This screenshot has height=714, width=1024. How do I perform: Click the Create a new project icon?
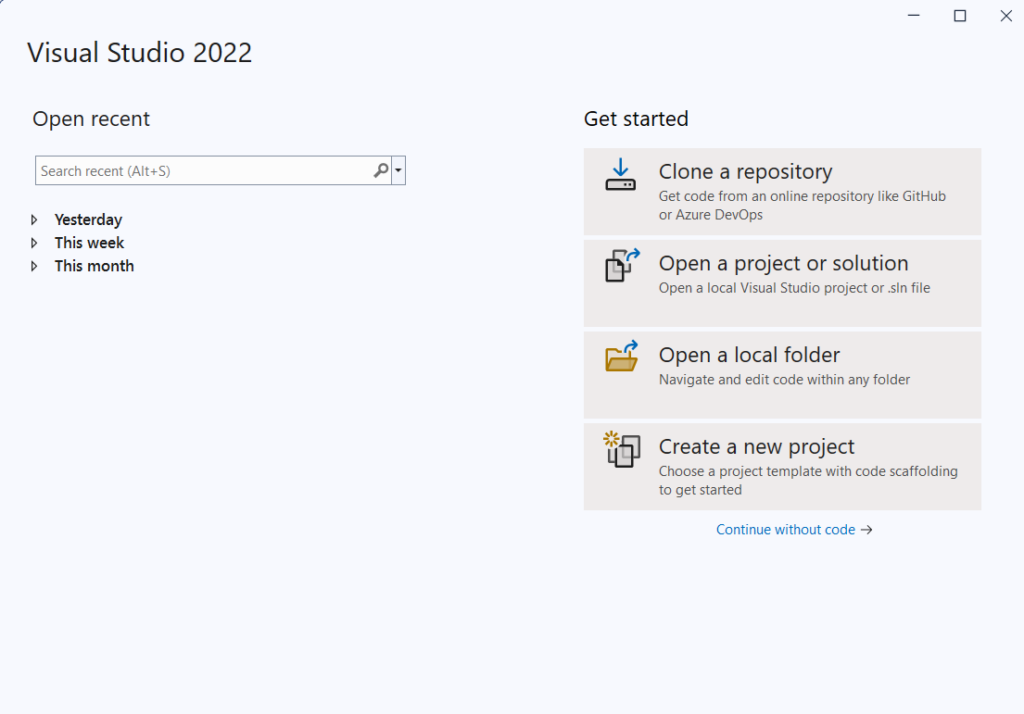point(622,449)
